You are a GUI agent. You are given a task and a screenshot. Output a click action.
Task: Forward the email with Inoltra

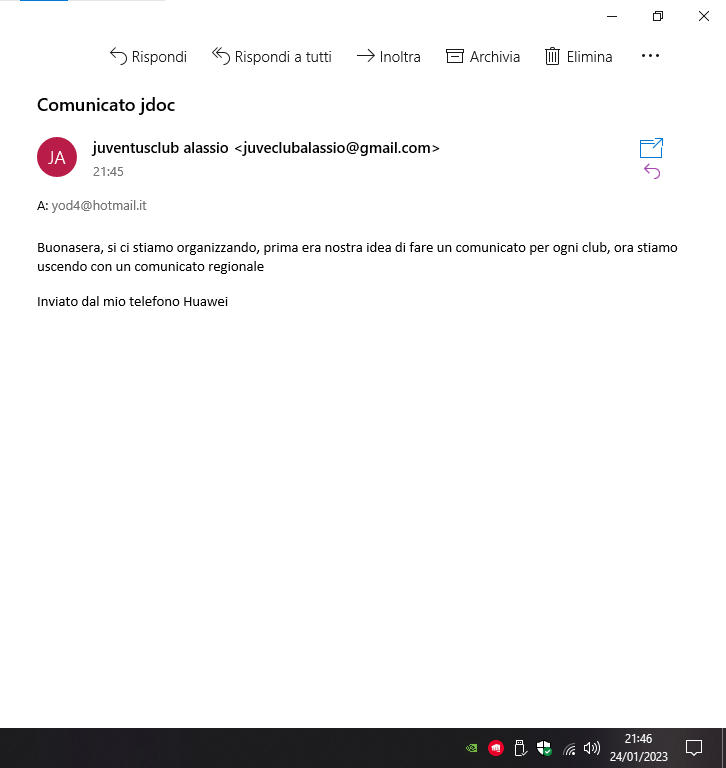click(x=388, y=57)
